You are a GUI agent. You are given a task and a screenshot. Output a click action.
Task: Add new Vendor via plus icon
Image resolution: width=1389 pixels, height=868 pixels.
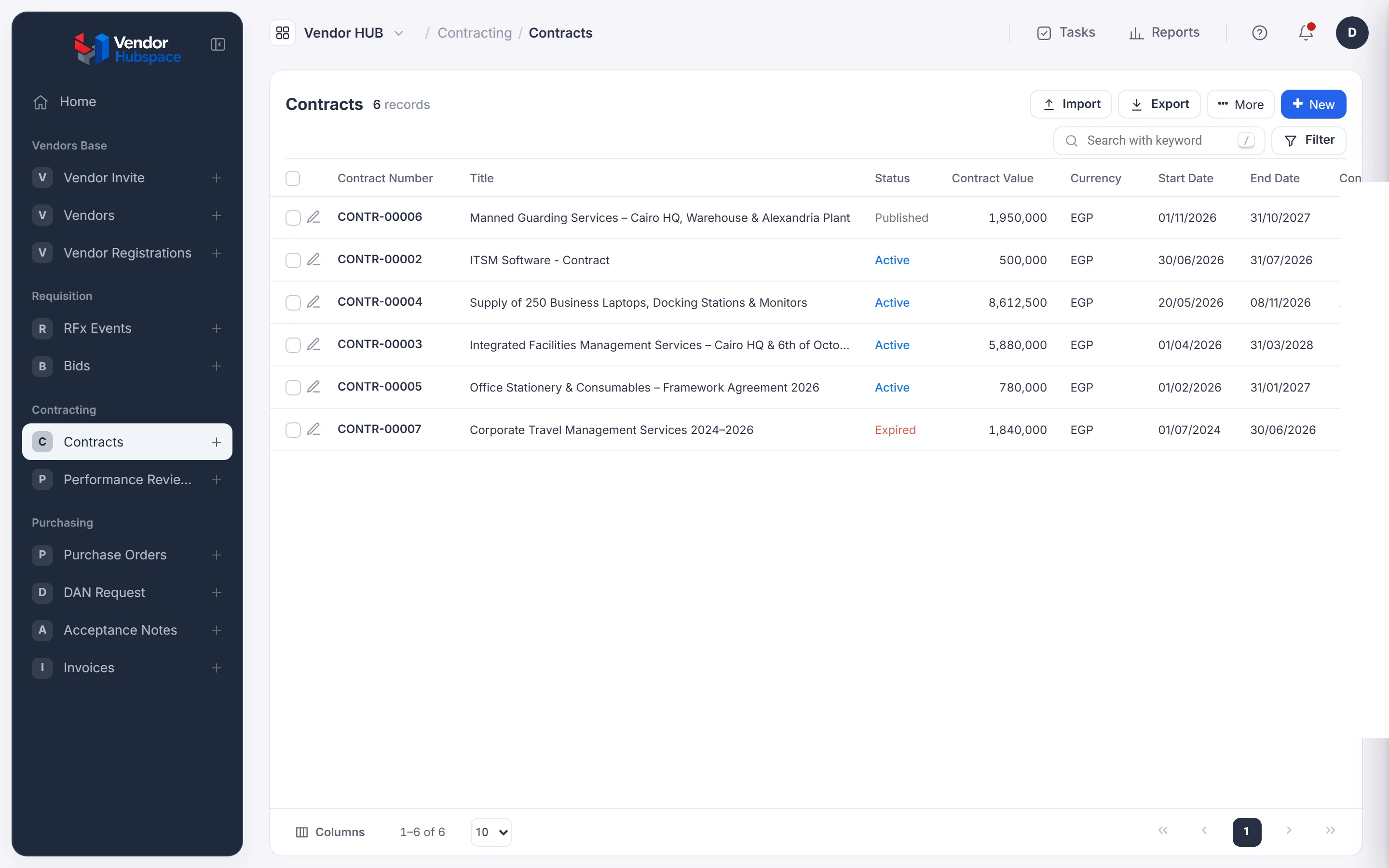click(x=217, y=215)
